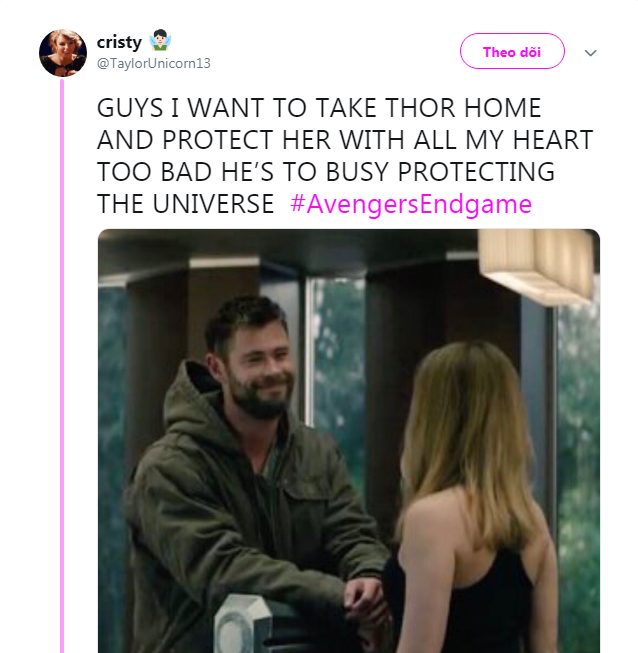Click the line "TOO BAD HE'S TO BUSY PROTECTING"
Image resolution: width=638 pixels, height=653 pixels.
(x=325, y=172)
